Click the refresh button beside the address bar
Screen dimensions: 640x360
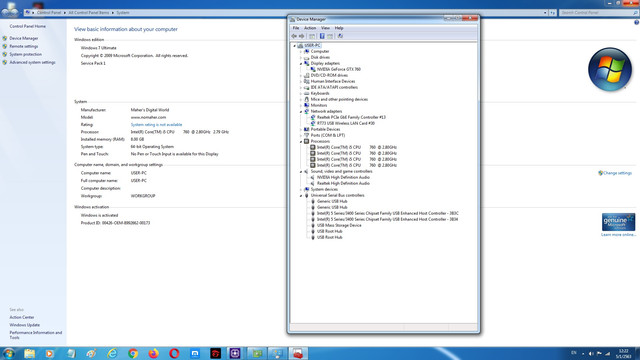pyautogui.click(x=553, y=13)
